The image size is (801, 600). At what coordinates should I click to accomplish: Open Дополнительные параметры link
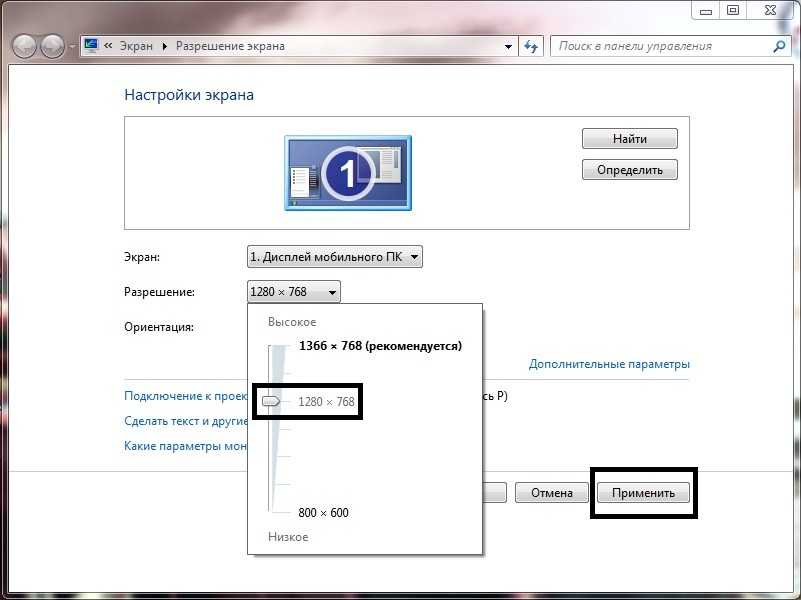609,364
